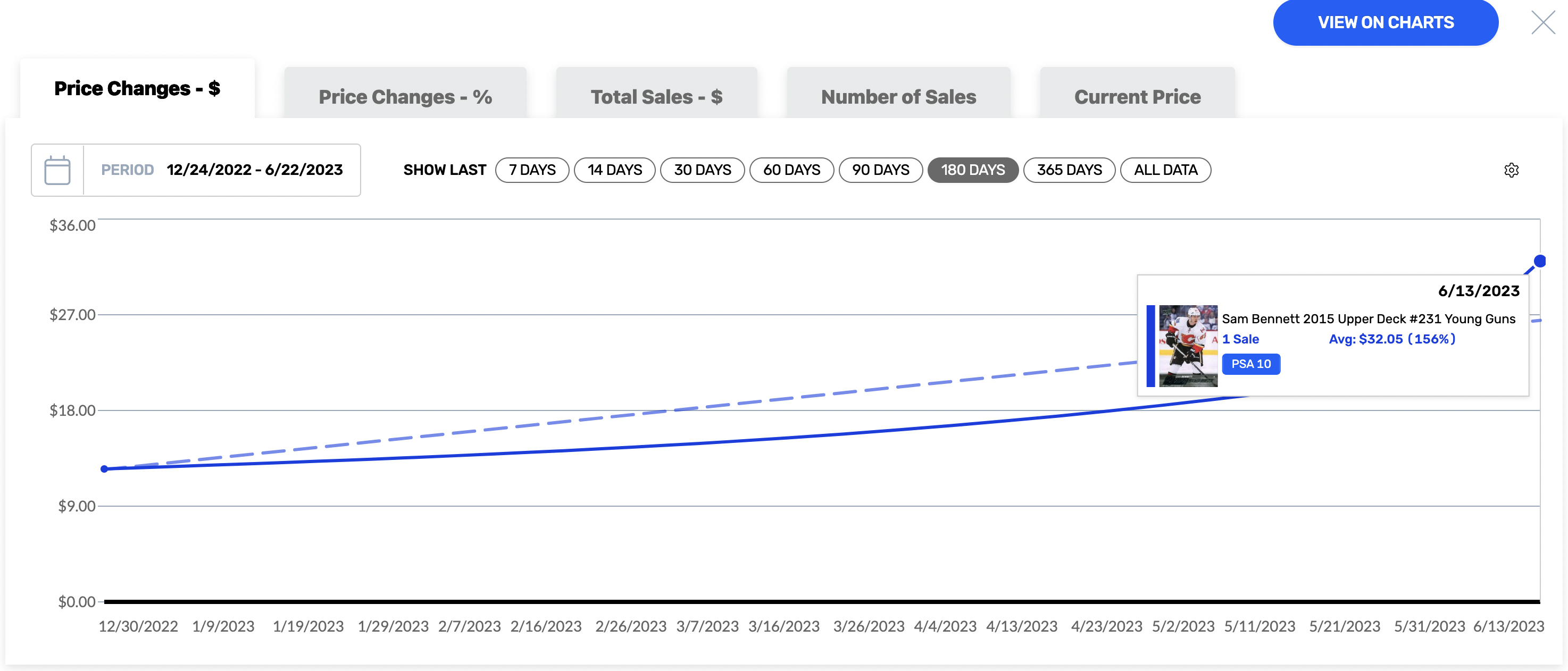Image resolution: width=1568 pixels, height=671 pixels.
Task: Open the period date range field
Action: pos(196,170)
